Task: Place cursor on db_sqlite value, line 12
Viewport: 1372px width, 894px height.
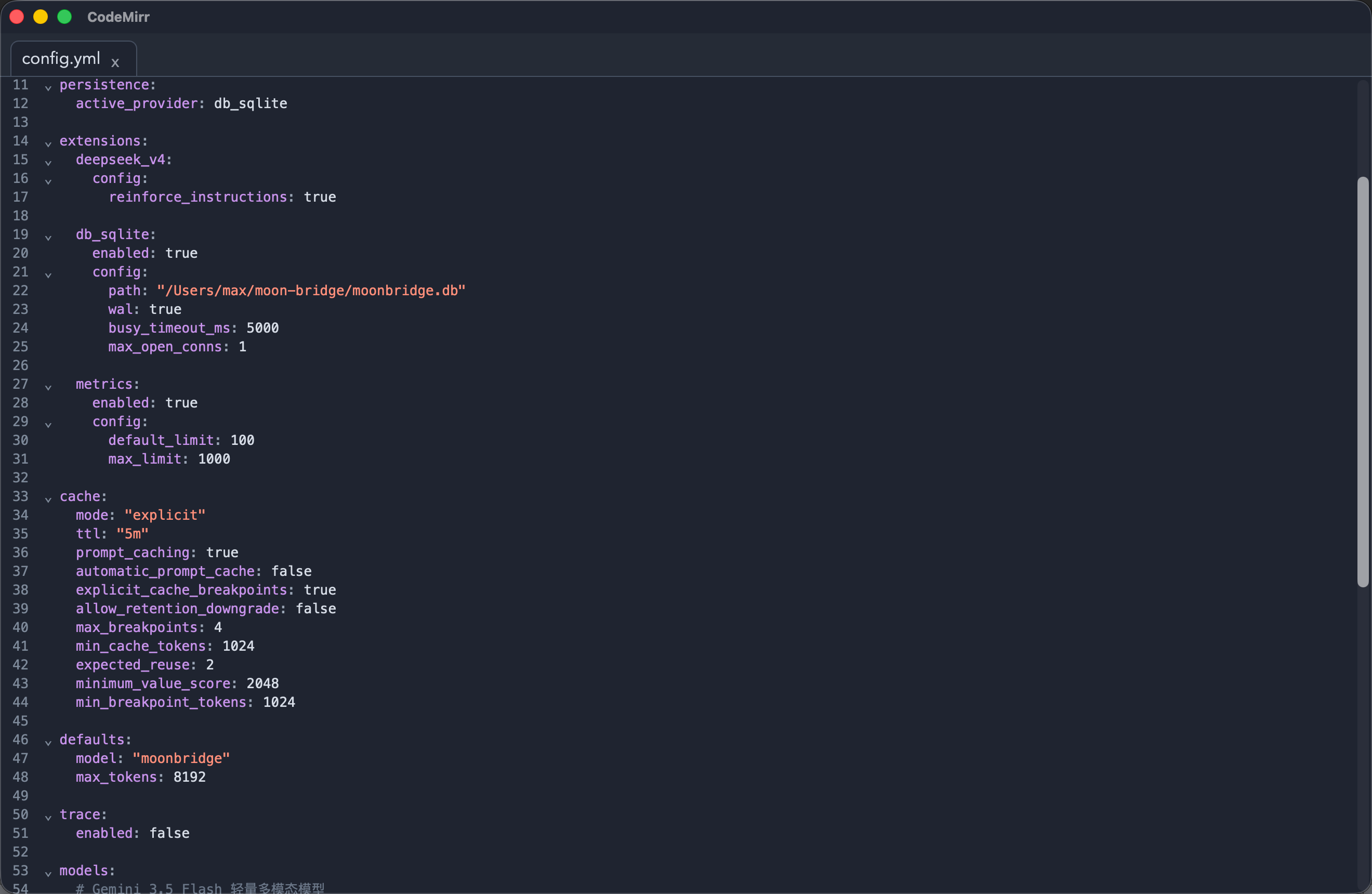Action: click(251, 104)
